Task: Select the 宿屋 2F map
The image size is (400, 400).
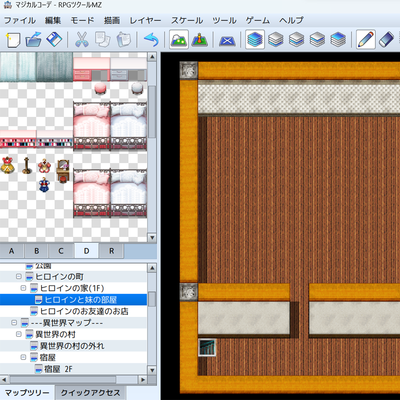Action: (58, 369)
